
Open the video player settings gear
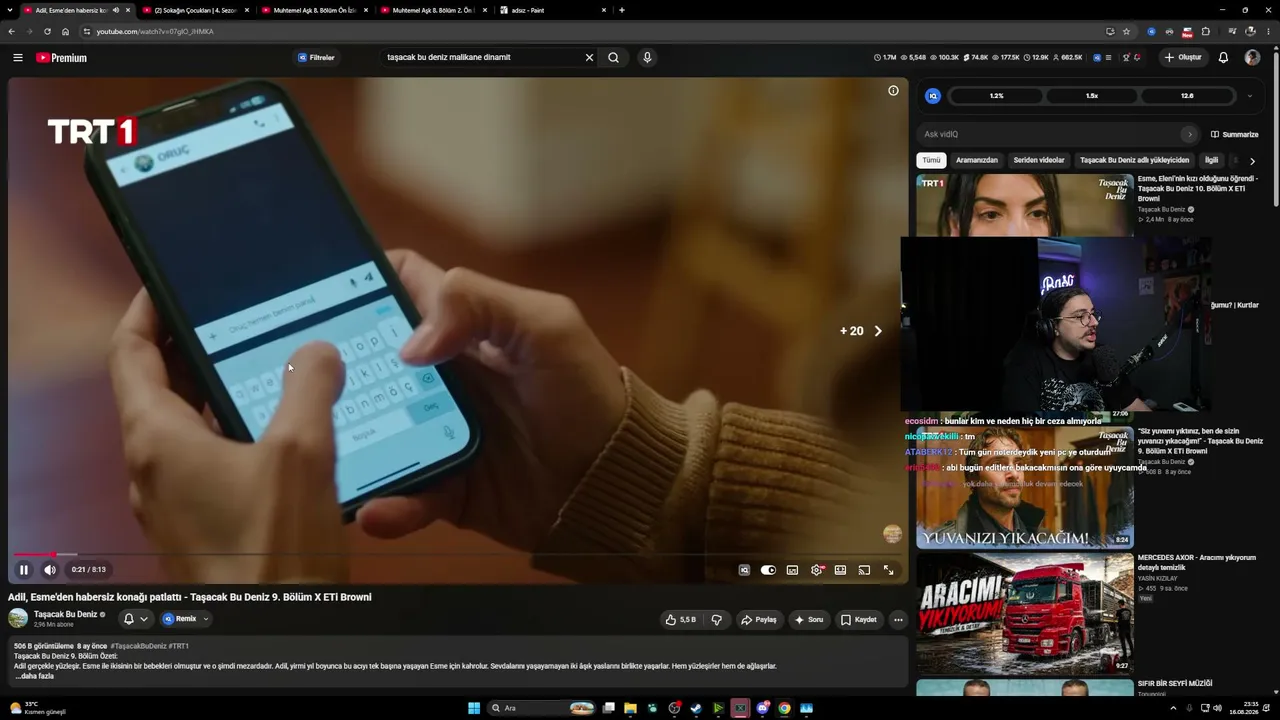817,570
